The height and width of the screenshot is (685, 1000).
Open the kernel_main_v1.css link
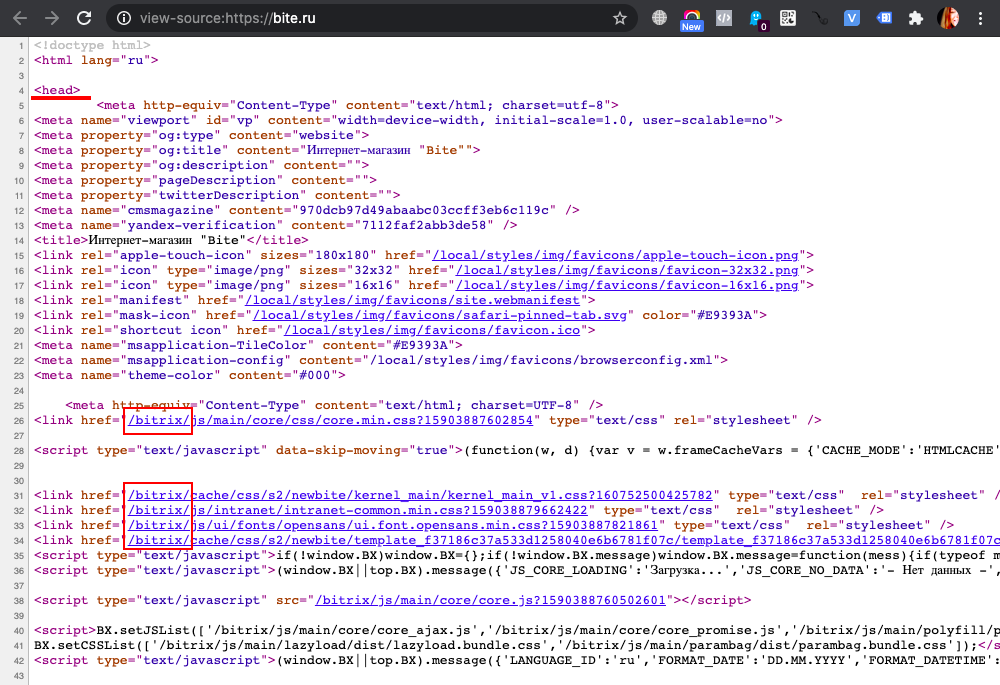point(420,496)
